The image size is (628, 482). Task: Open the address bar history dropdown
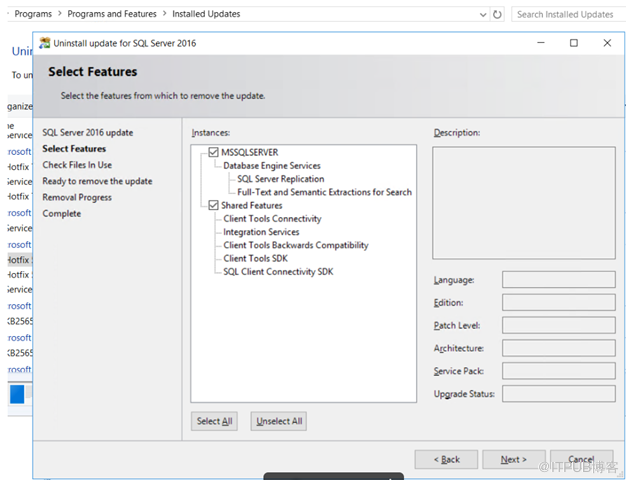click(483, 15)
